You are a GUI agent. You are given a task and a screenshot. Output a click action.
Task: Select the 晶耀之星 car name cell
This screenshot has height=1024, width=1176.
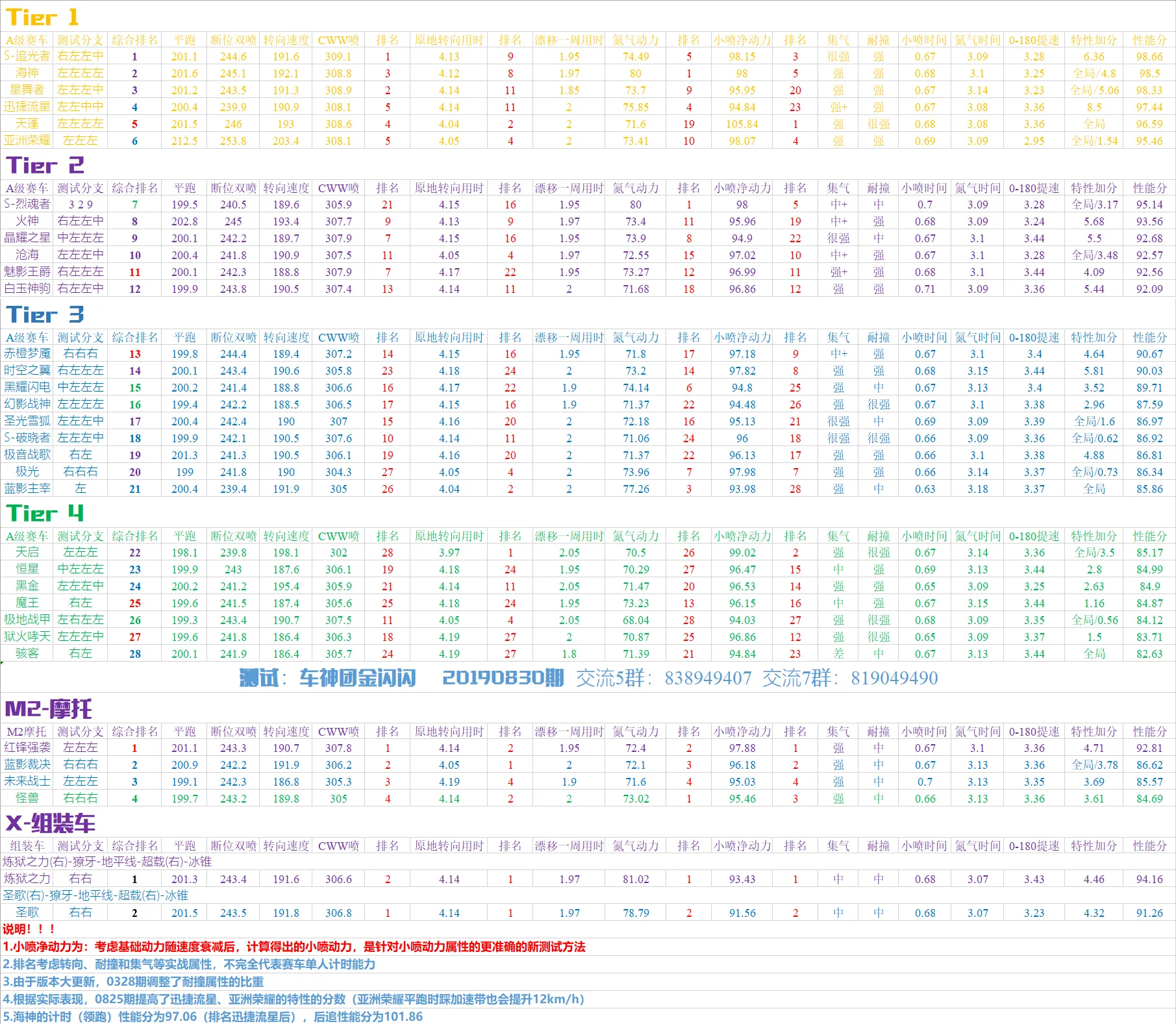coord(27,238)
